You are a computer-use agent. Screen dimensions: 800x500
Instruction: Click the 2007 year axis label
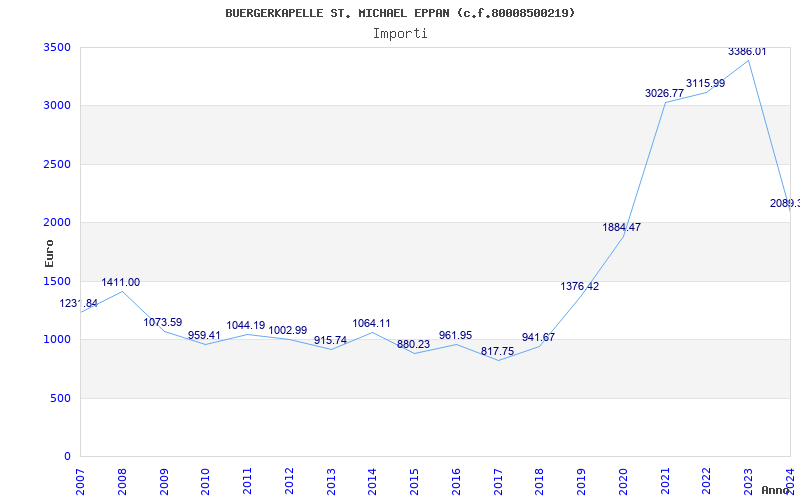[80, 482]
